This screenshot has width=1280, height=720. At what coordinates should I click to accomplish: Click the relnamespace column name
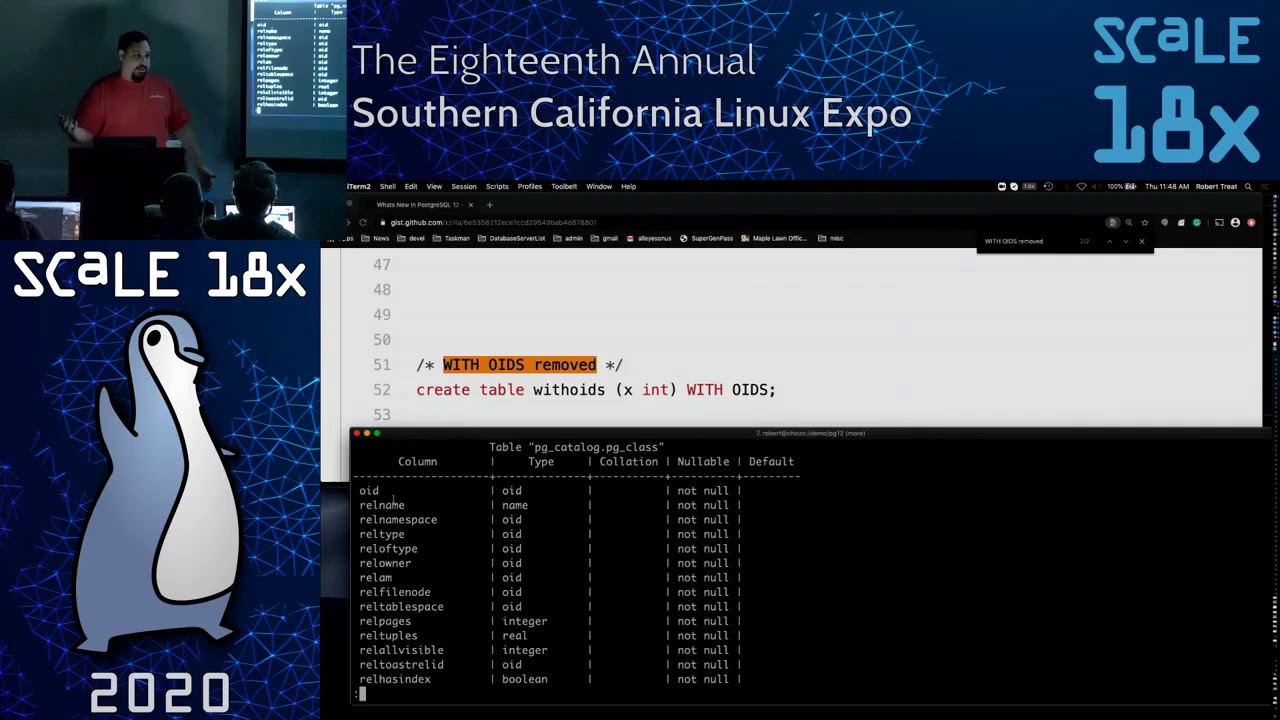click(398, 520)
